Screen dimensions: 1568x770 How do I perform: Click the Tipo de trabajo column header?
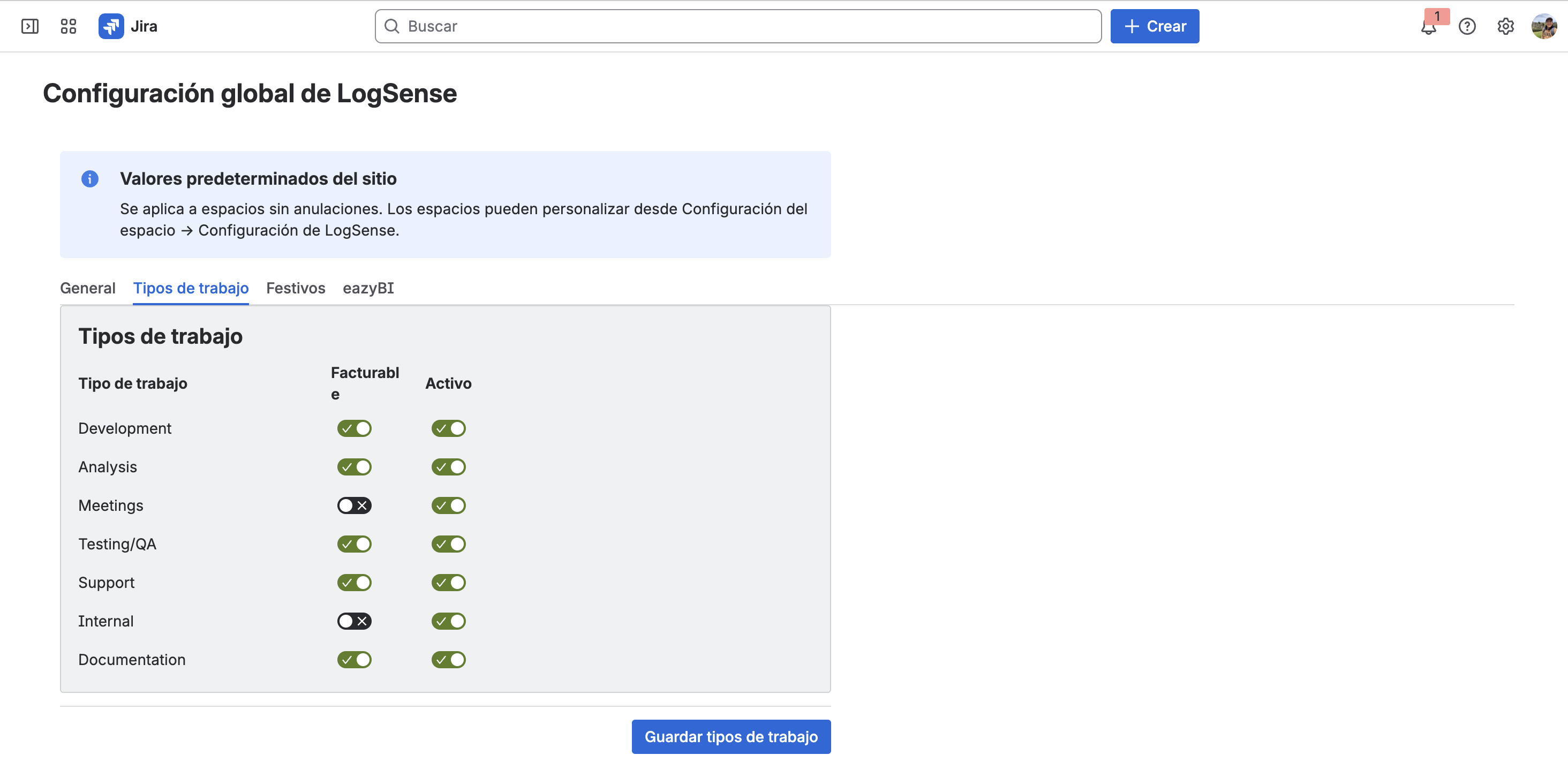[x=133, y=383]
